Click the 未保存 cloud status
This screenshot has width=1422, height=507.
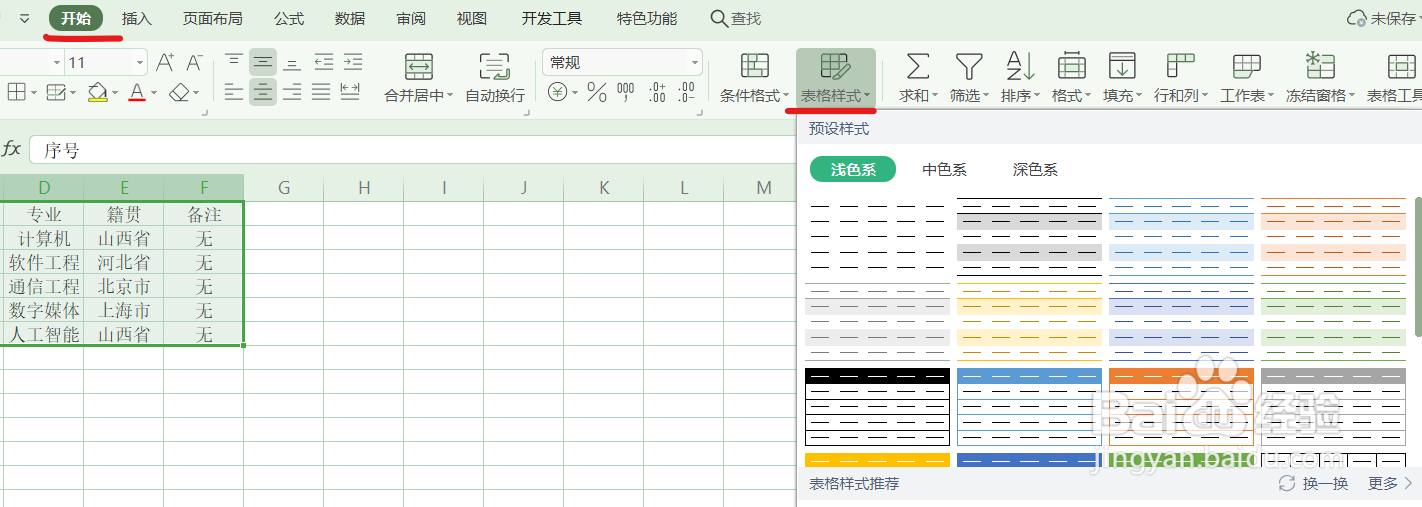pos(1384,18)
